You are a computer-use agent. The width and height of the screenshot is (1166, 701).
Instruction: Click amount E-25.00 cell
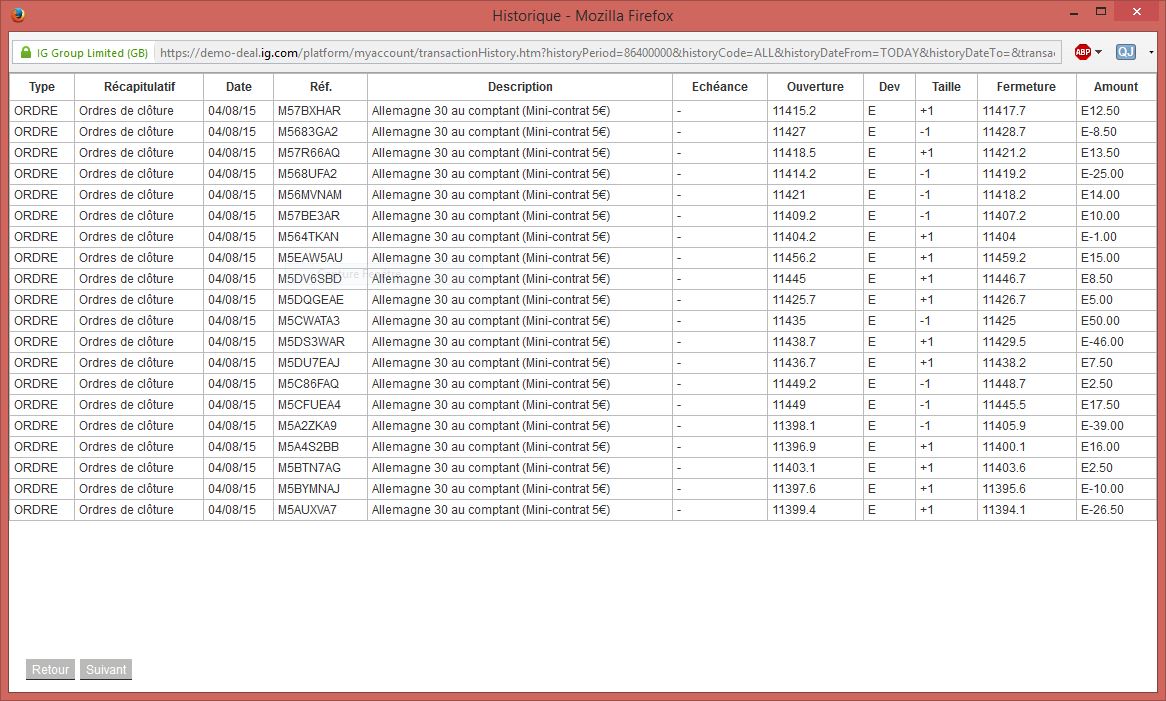[x=1116, y=174]
